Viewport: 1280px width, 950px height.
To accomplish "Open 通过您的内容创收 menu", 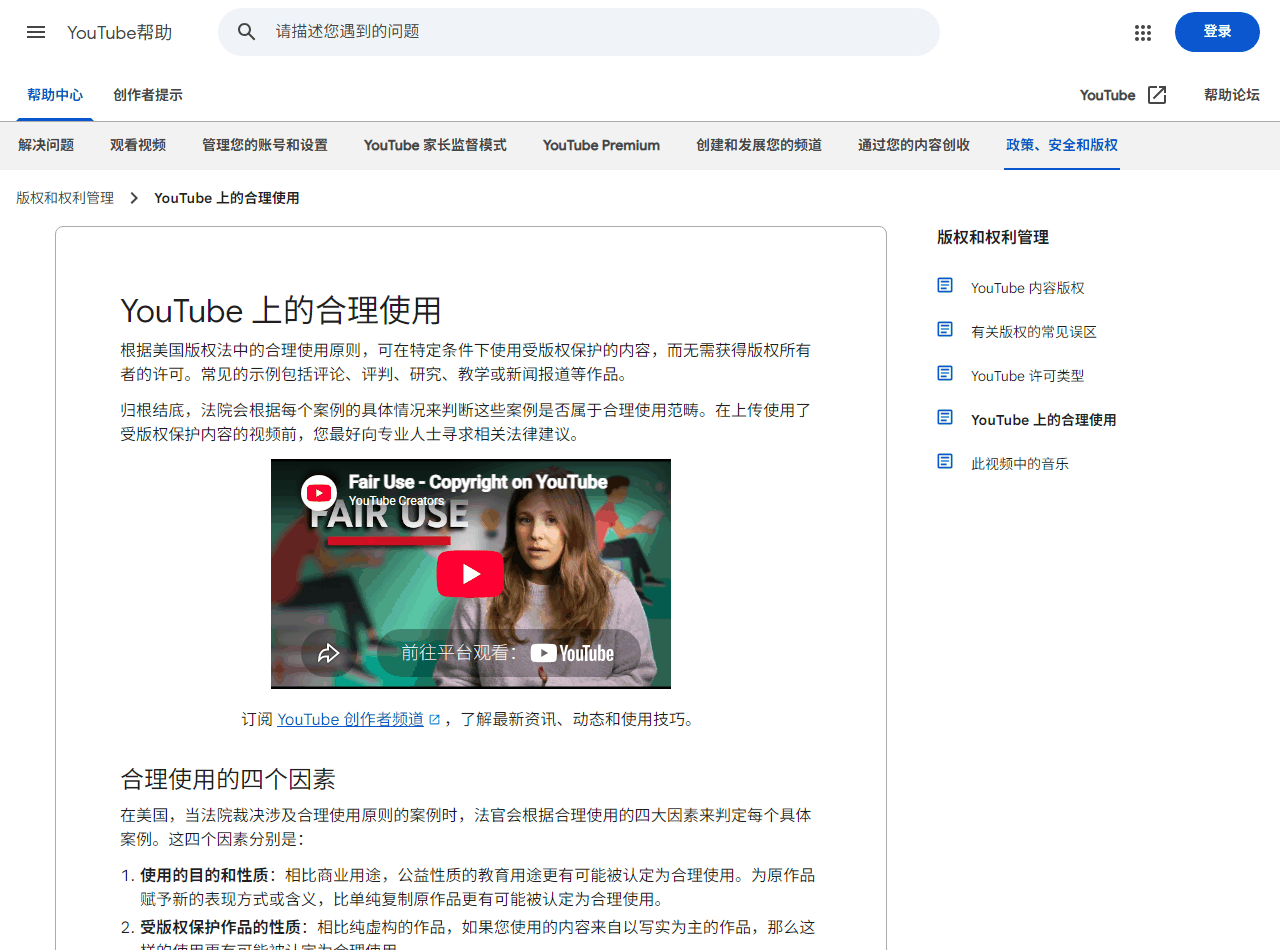I will [x=914, y=145].
